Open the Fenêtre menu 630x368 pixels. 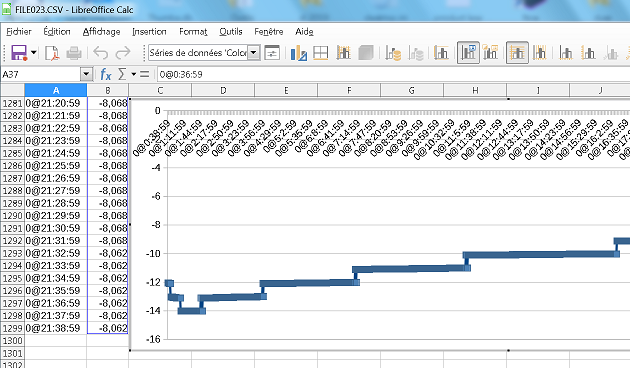268,31
